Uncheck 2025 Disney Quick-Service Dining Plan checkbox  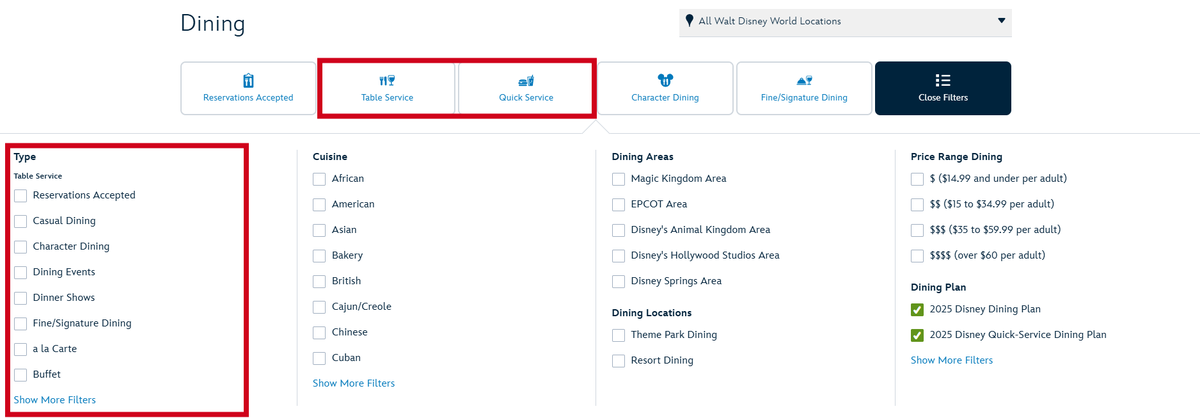[918, 335]
